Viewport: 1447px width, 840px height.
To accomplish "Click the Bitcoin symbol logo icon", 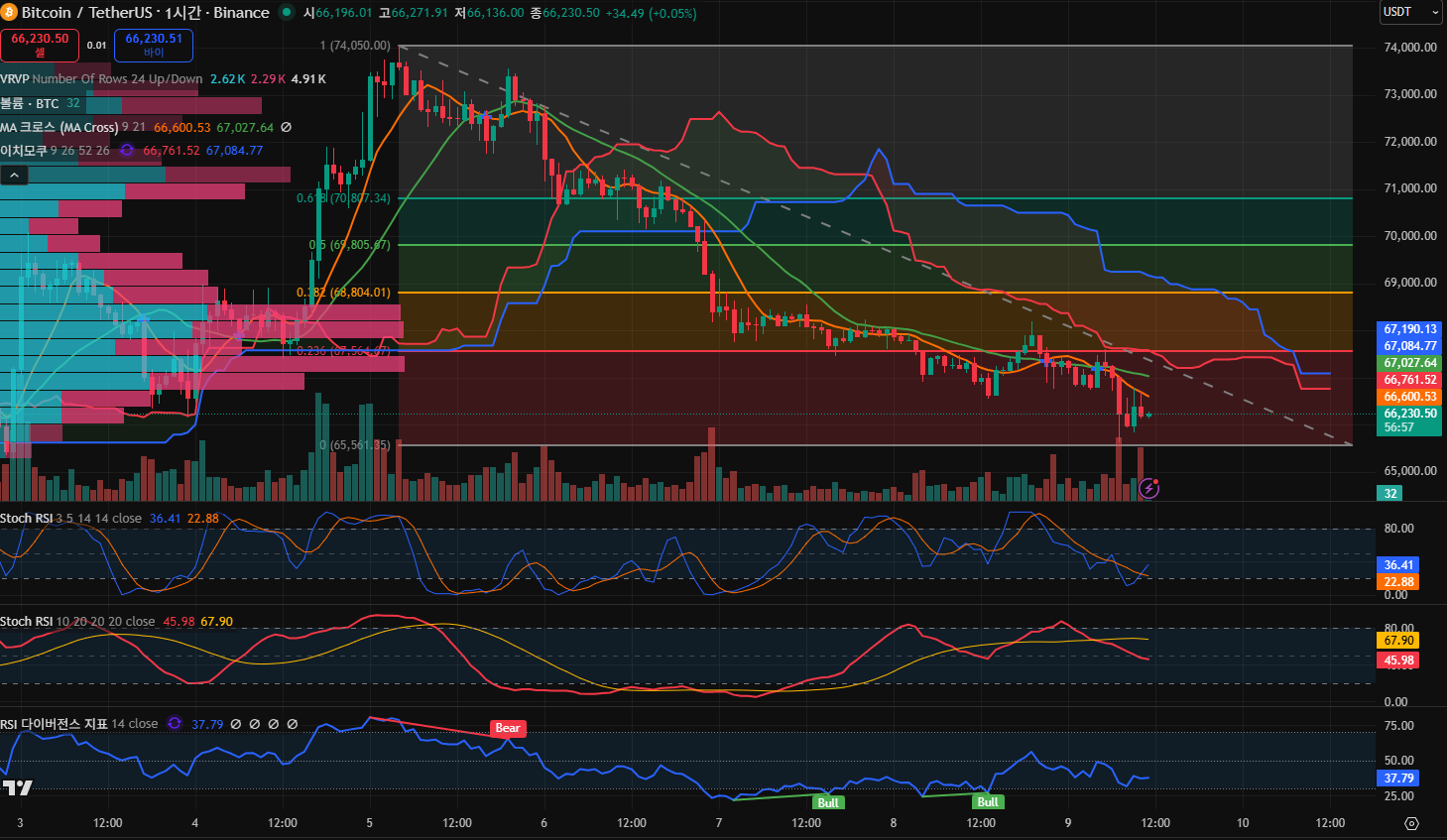I will [x=9, y=13].
